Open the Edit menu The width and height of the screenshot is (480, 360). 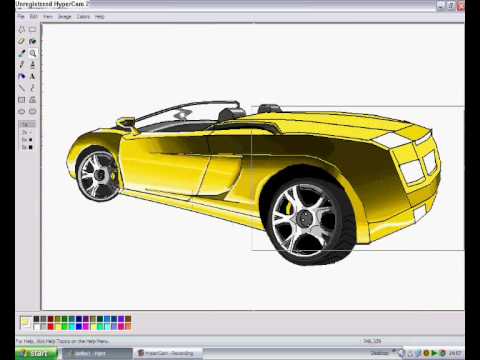pos(34,16)
